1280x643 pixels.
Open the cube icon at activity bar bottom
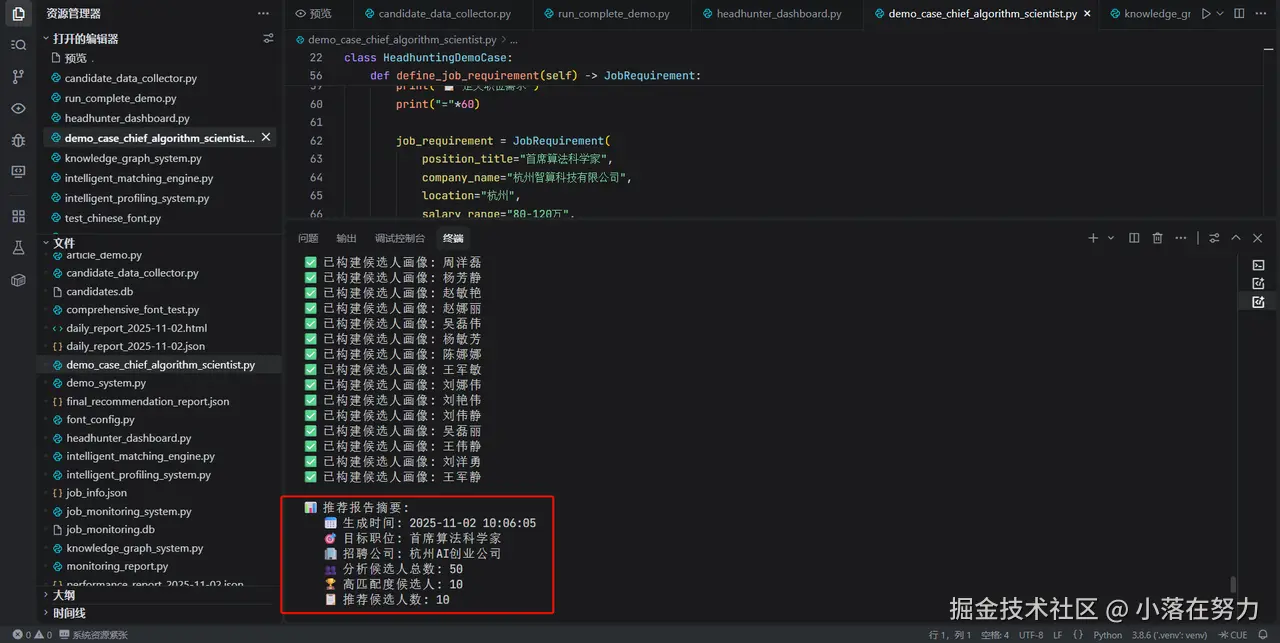point(18,279)
